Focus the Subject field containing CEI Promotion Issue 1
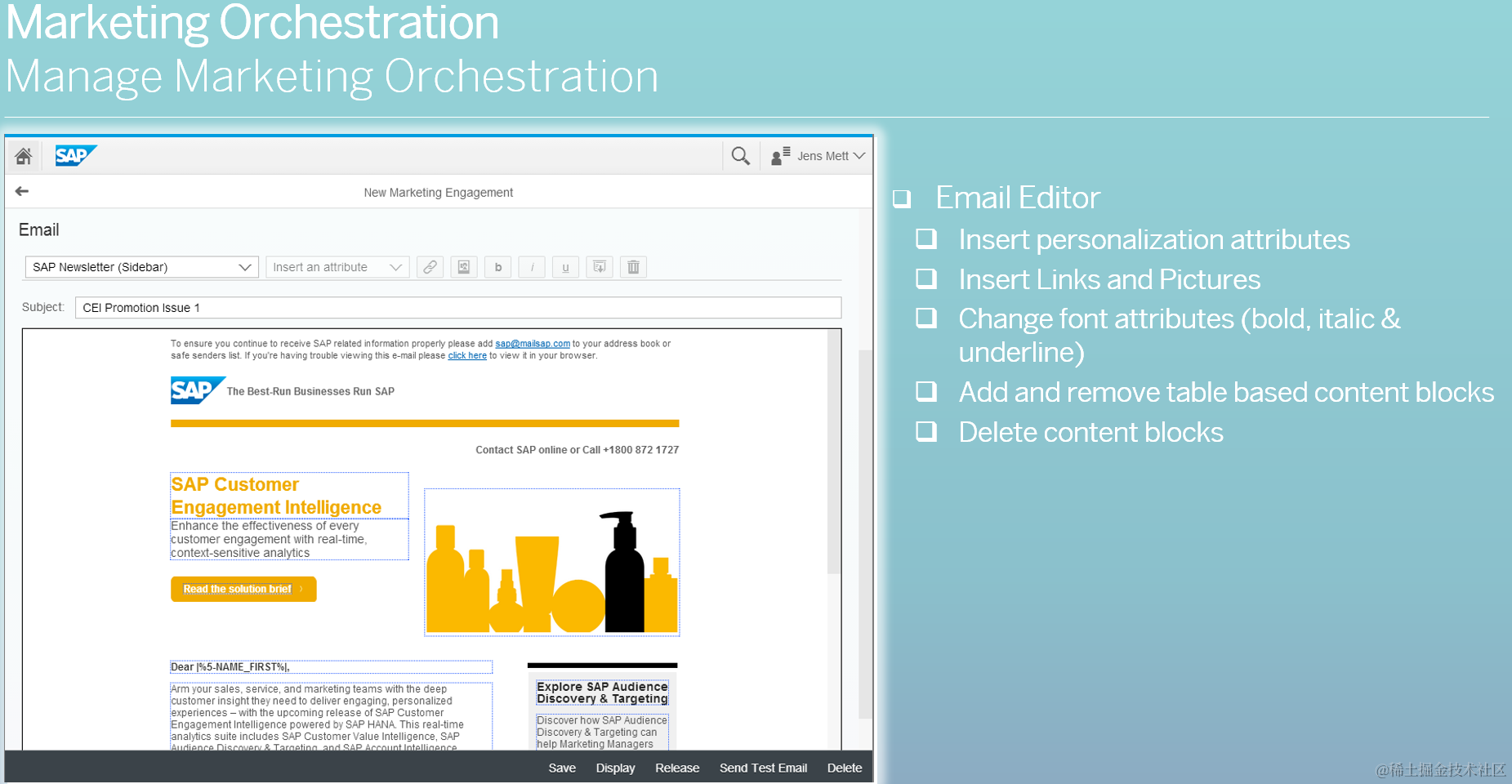This screenshot has width=1512, height=784. point(458,308)
